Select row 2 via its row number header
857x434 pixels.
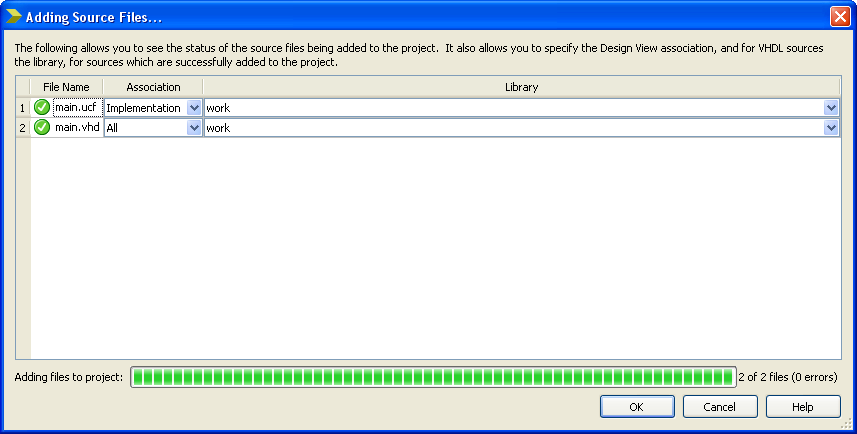tap(23, 127)
